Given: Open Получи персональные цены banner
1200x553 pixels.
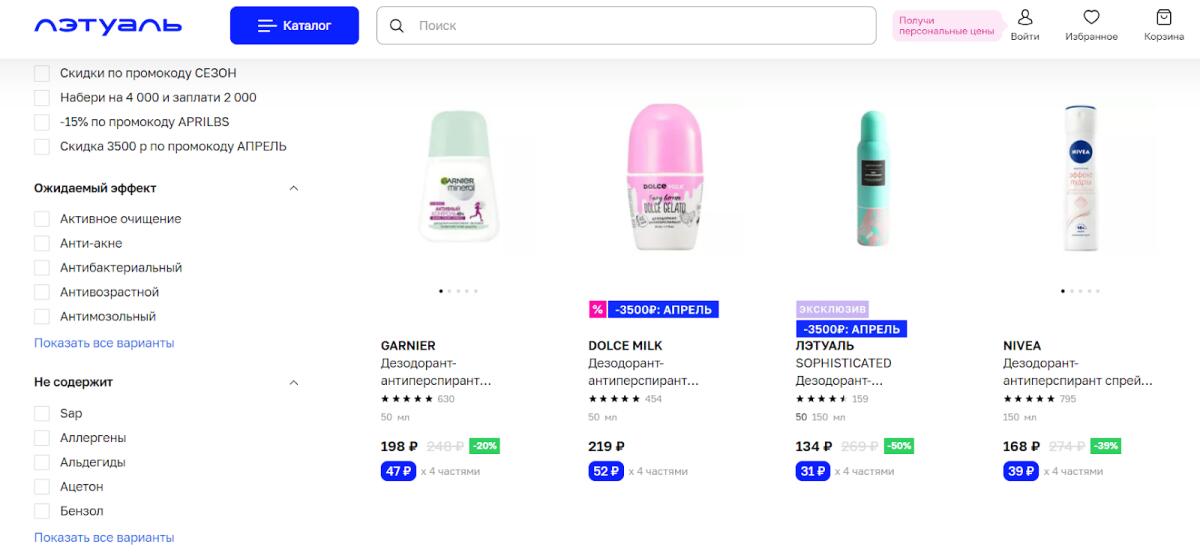Looking at the screenshot, I should 947,26.
